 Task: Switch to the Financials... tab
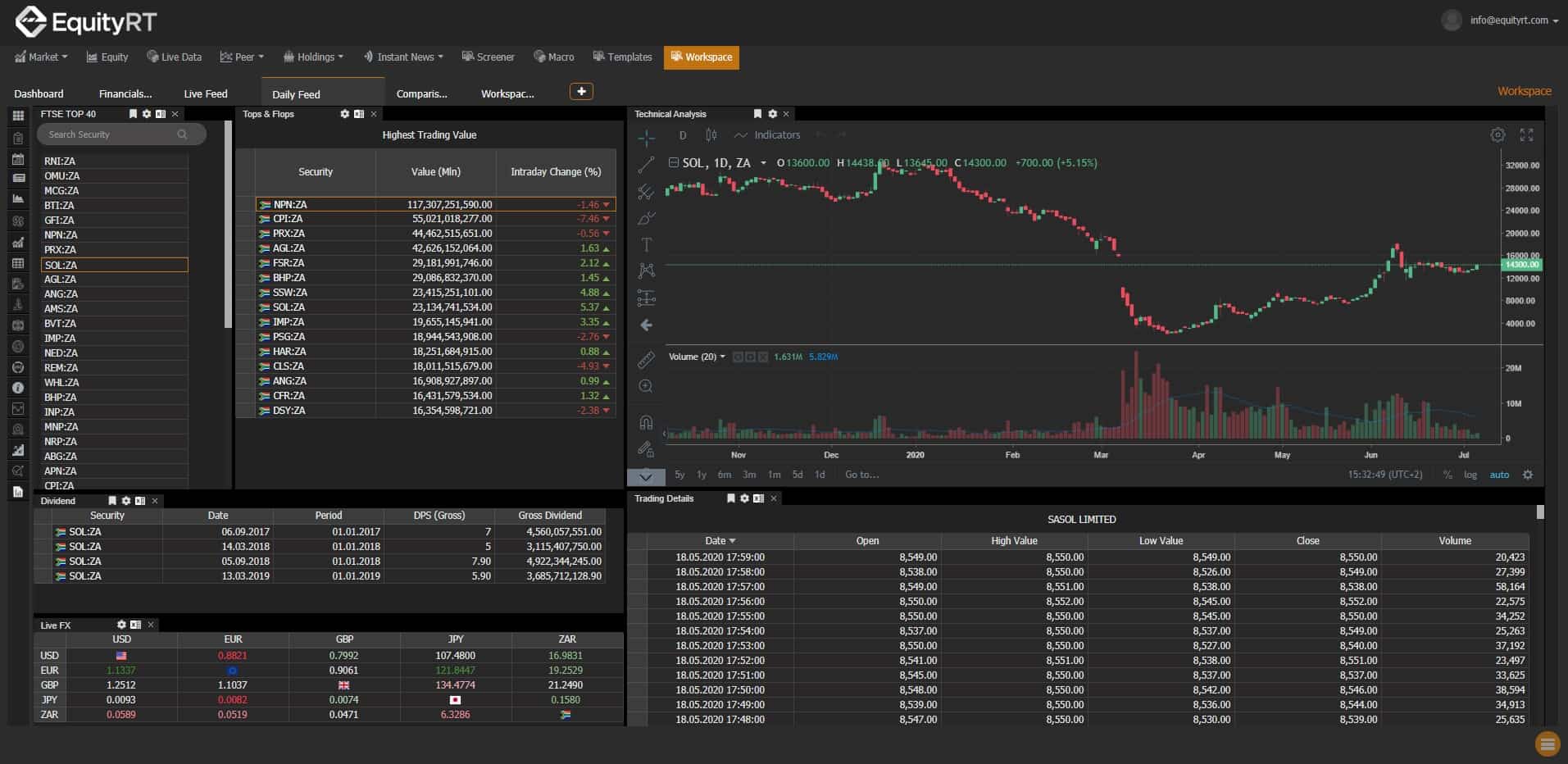coord(125,93)
